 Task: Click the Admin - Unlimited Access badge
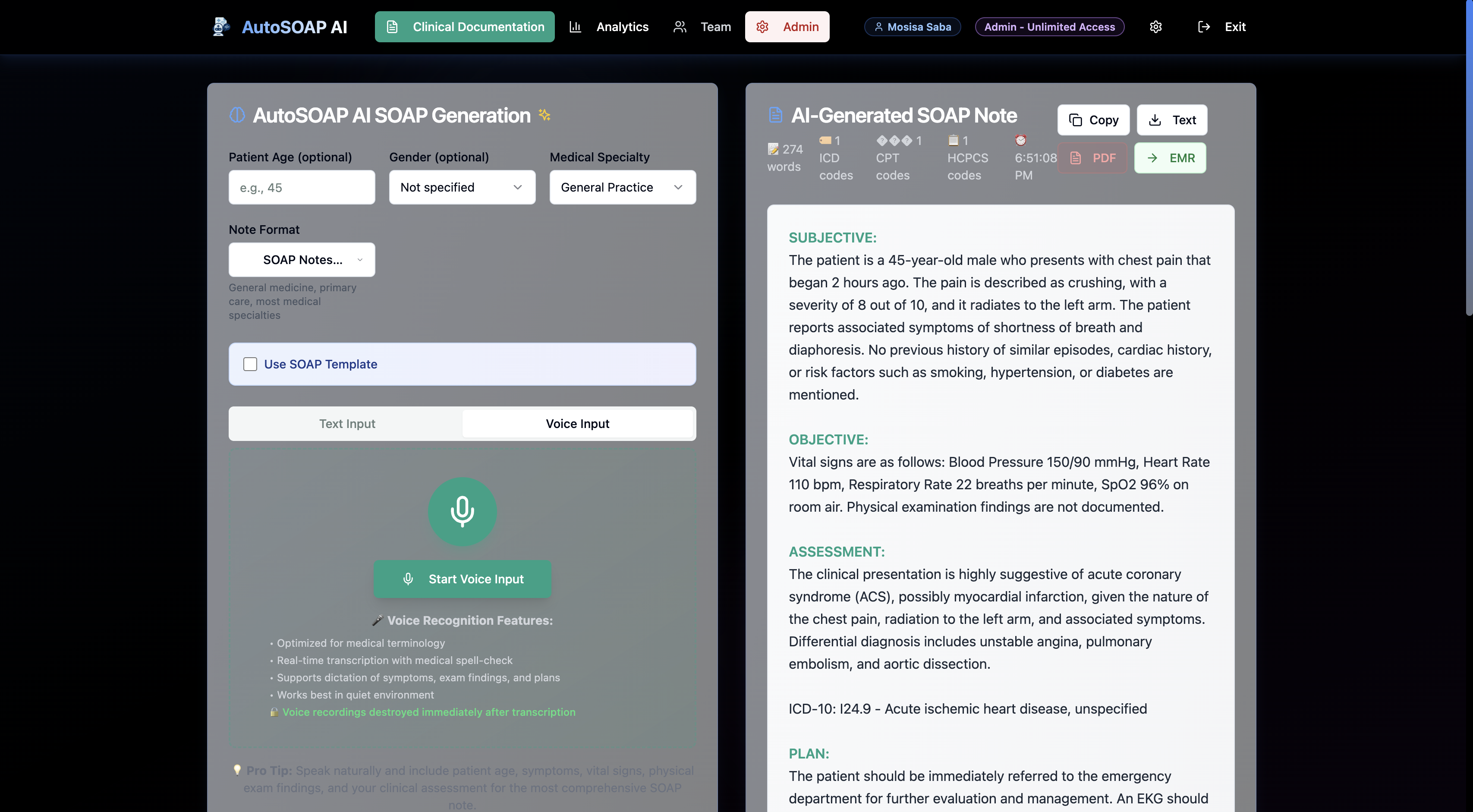(x=1050, y=27)
